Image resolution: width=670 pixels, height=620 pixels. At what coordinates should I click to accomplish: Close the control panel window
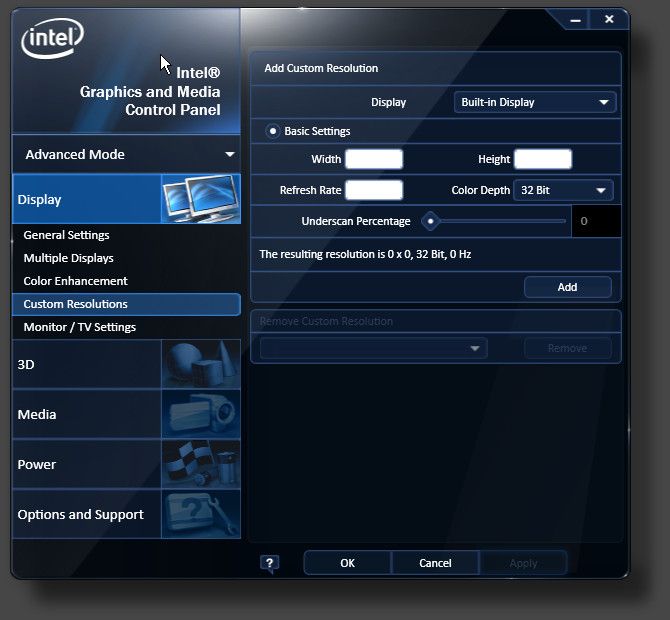coord(609,19)
